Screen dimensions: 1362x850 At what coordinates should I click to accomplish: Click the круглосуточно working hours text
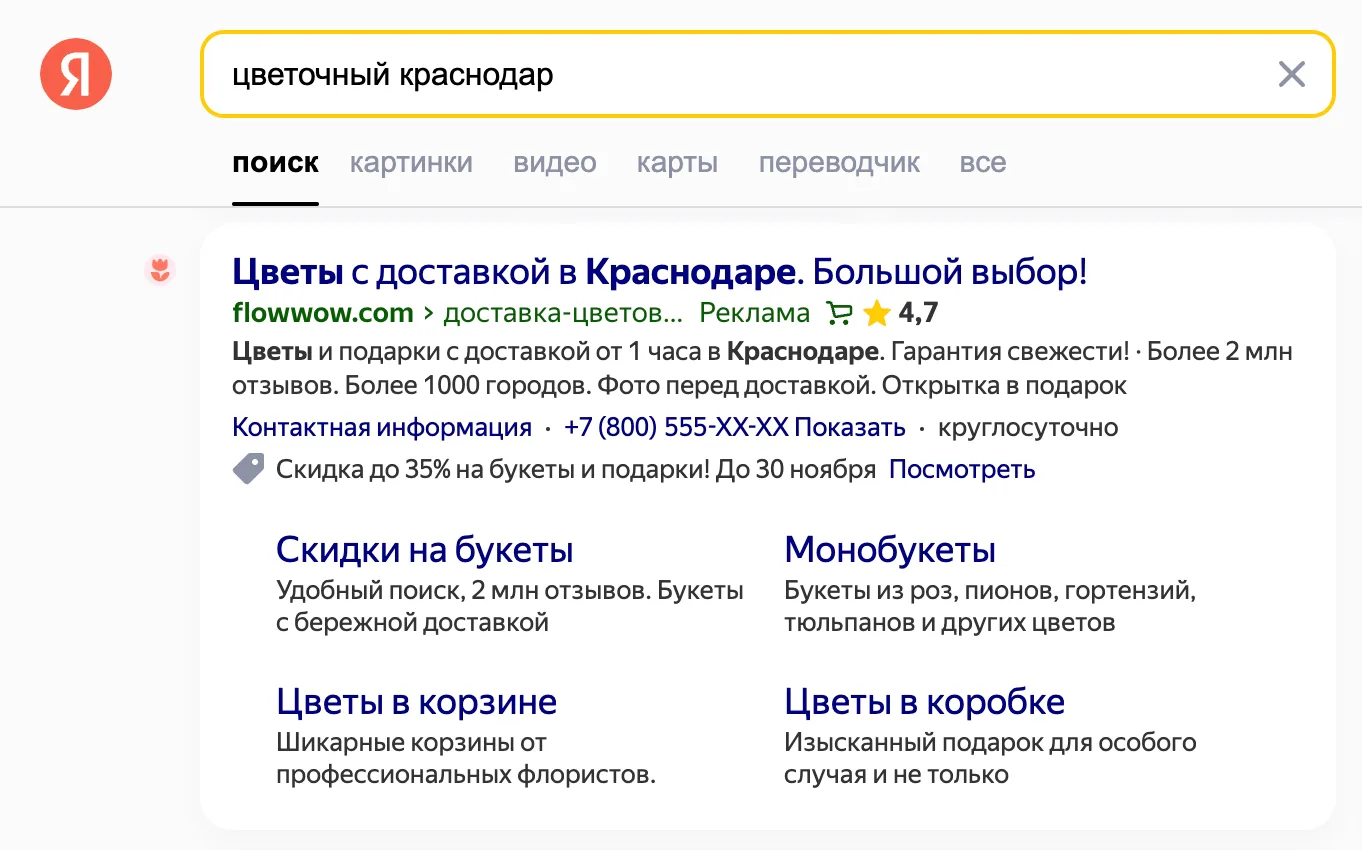1028,428
